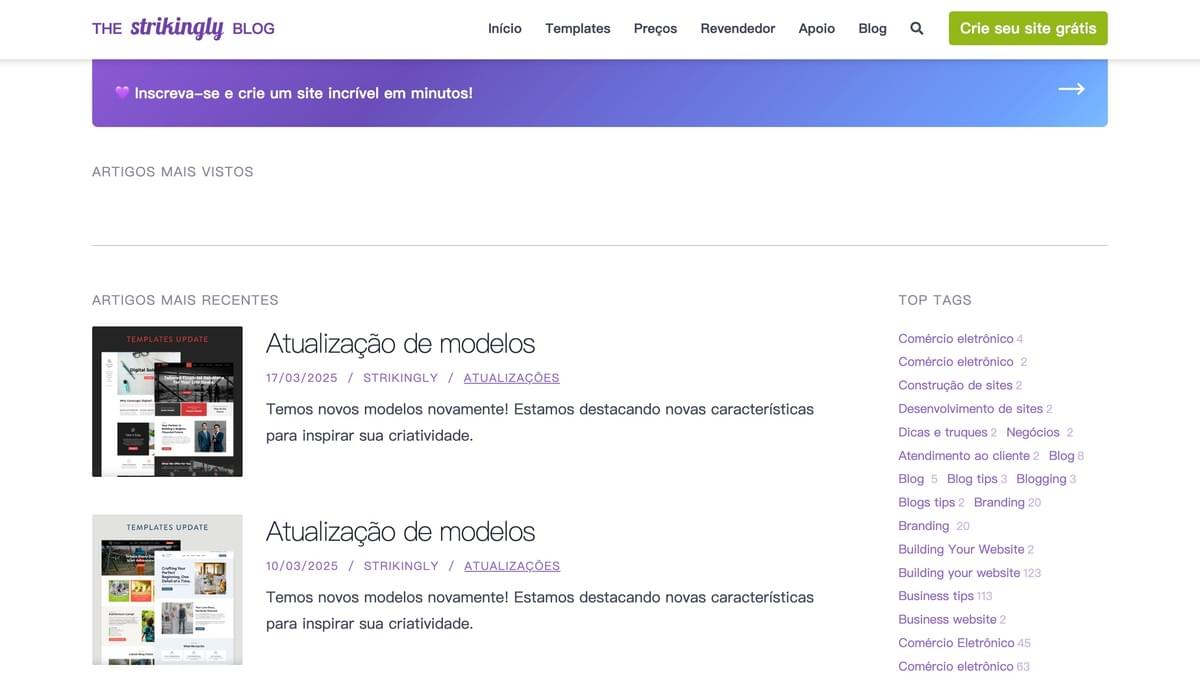Open the Preços menu item

[655, 28]
